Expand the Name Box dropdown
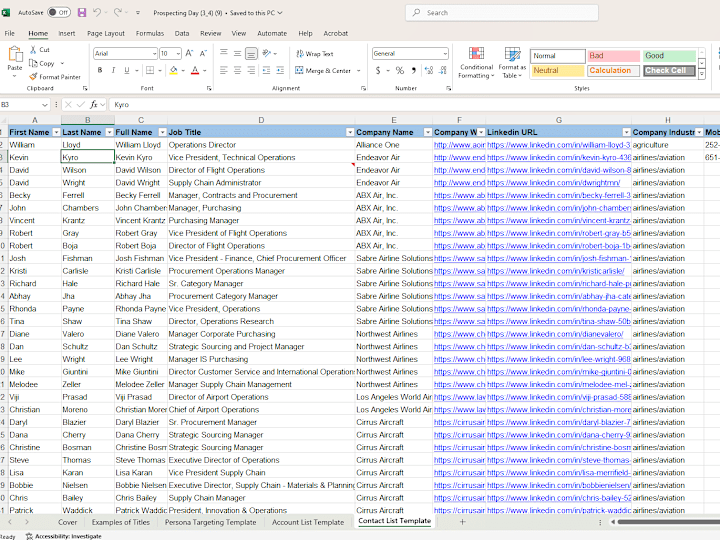This screenshot has height=540, width=720. (x=45, y=105)
